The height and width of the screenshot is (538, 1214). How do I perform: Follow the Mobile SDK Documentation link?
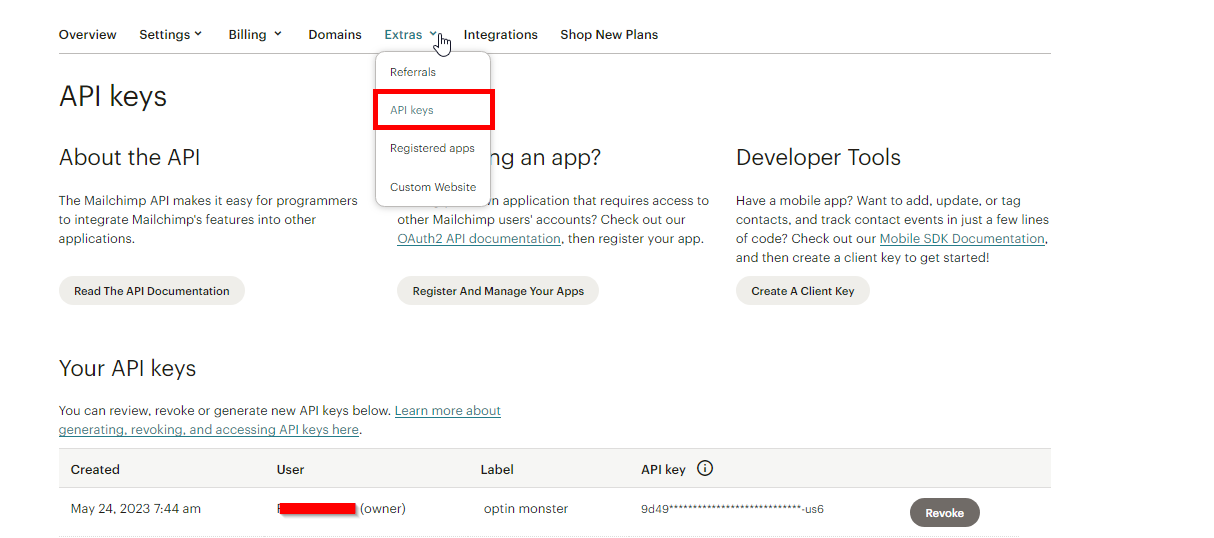(962, 239)
